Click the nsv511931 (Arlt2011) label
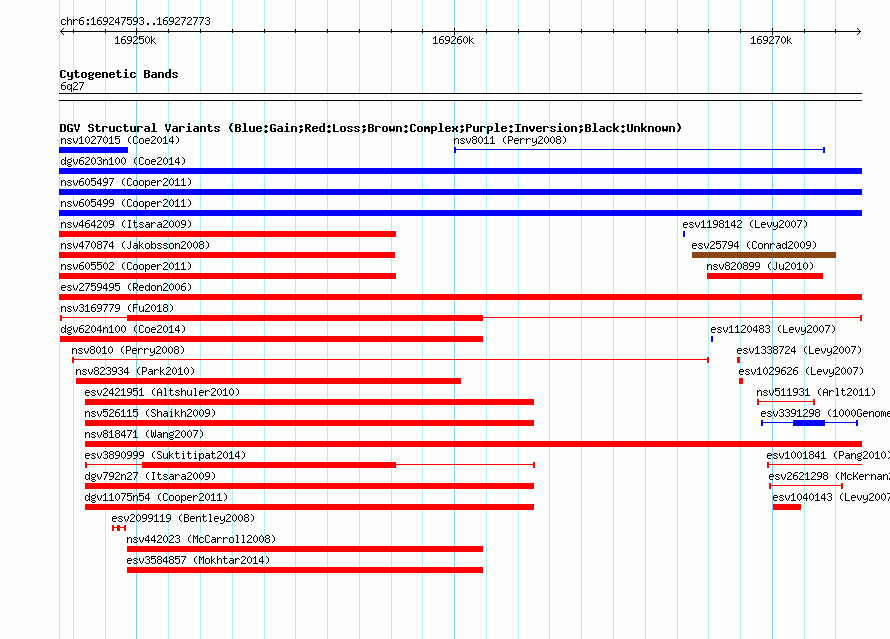Viewport: 890px width, 639px height. [816, 392]
